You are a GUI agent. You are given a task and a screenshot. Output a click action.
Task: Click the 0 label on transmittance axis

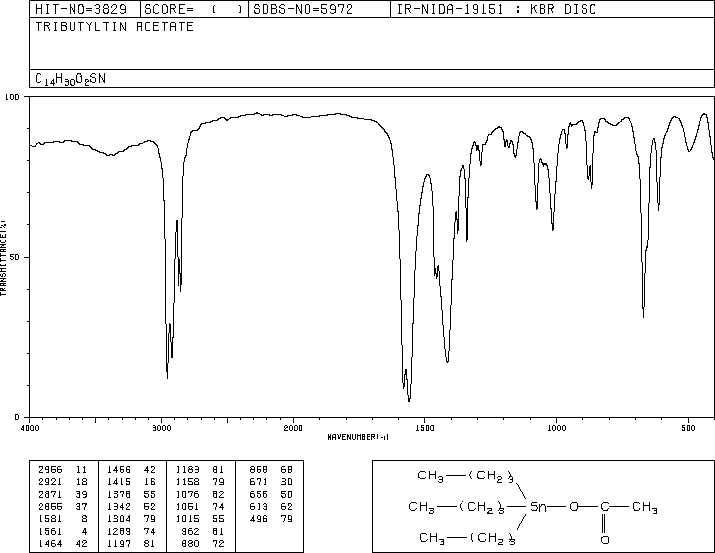click(x=17, y=417)
